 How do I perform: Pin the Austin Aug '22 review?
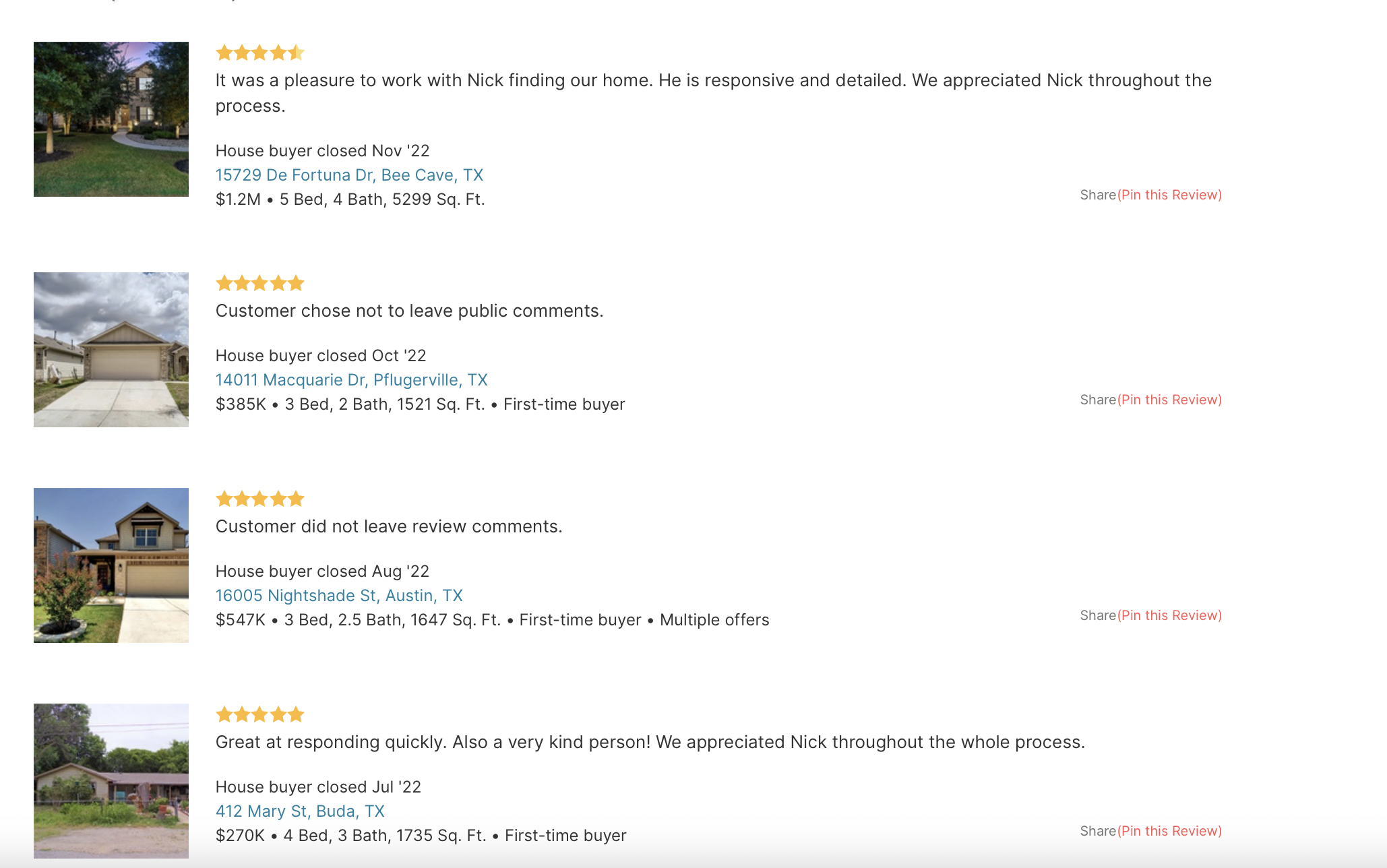[1169, 616]
